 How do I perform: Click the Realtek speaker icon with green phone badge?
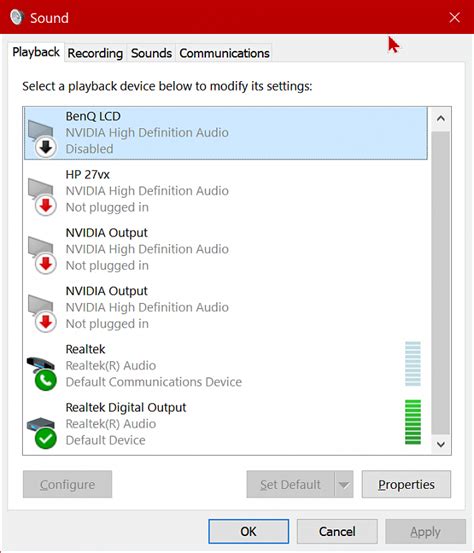41,374
